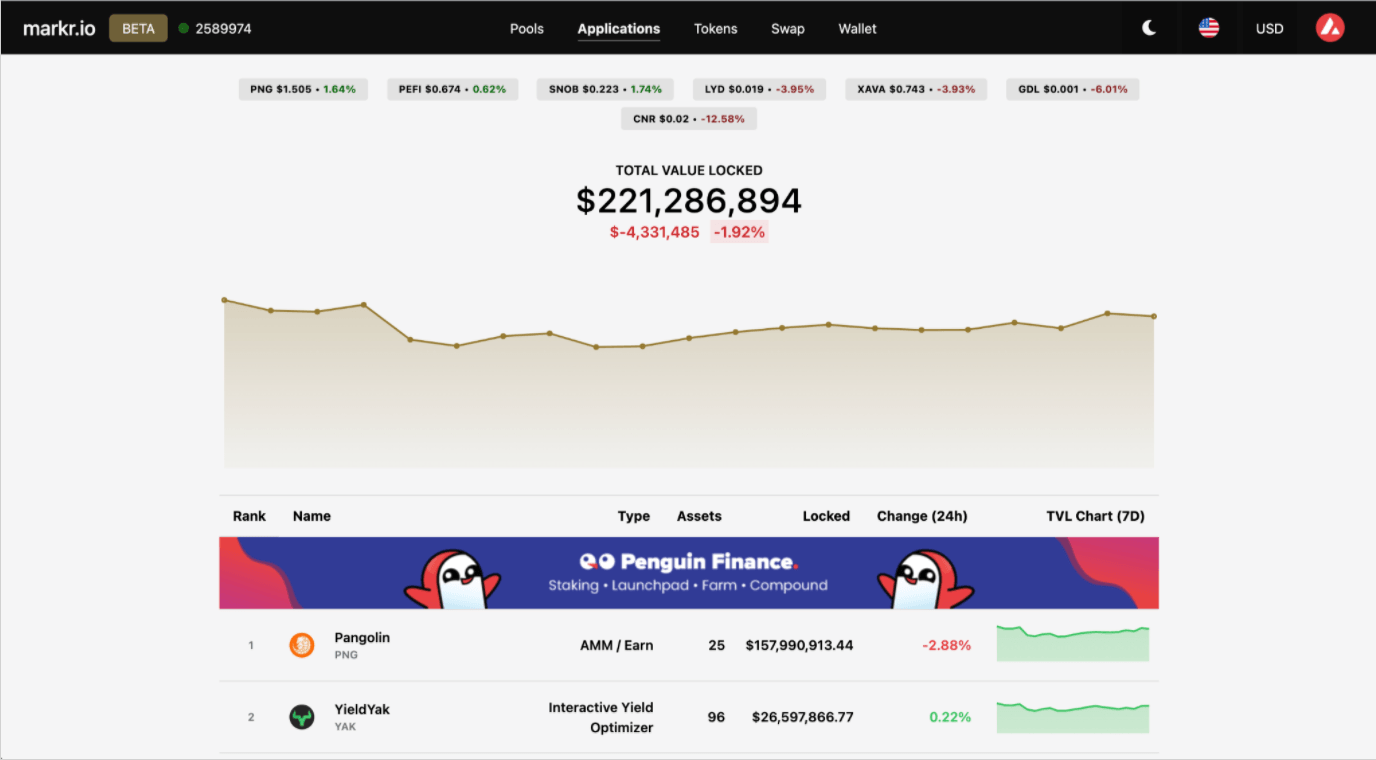The height and width of the screenshot is (760, 1376).
Task: Open language selector US flag icon
Action: pyautogui.click(x=1209, y=28)
